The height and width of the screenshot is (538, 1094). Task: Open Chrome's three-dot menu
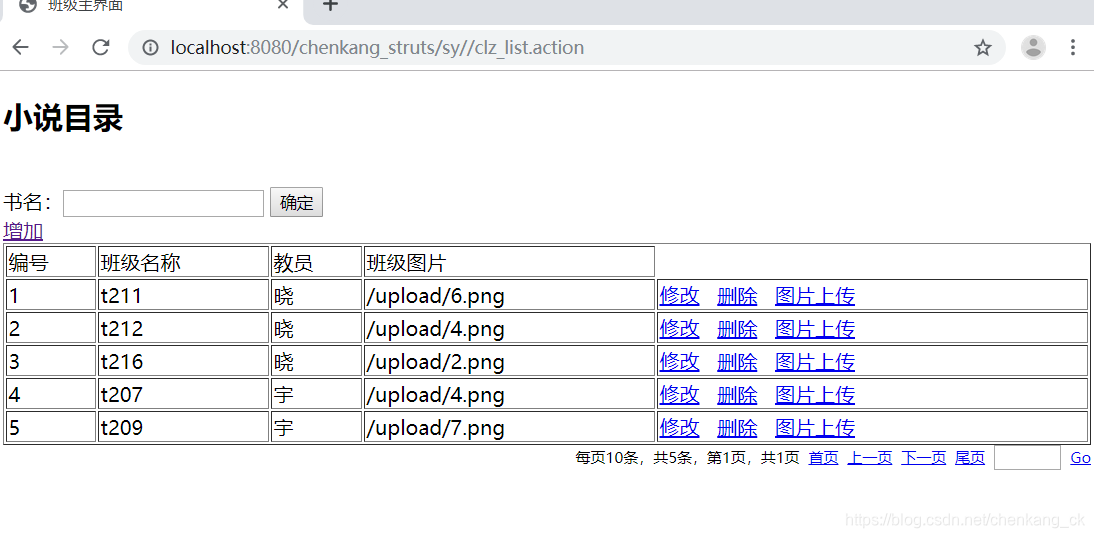click(1073, 47)
